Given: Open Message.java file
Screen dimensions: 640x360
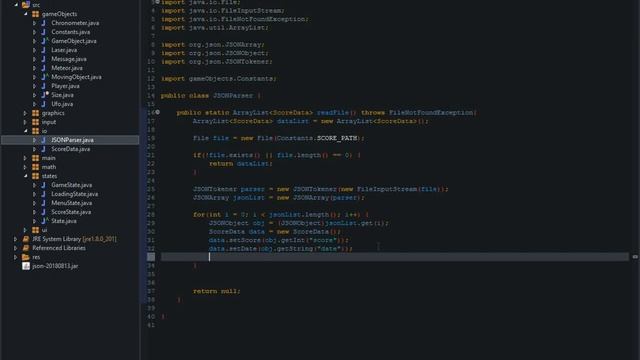Looking at the screenshot, I should point(69,59).
